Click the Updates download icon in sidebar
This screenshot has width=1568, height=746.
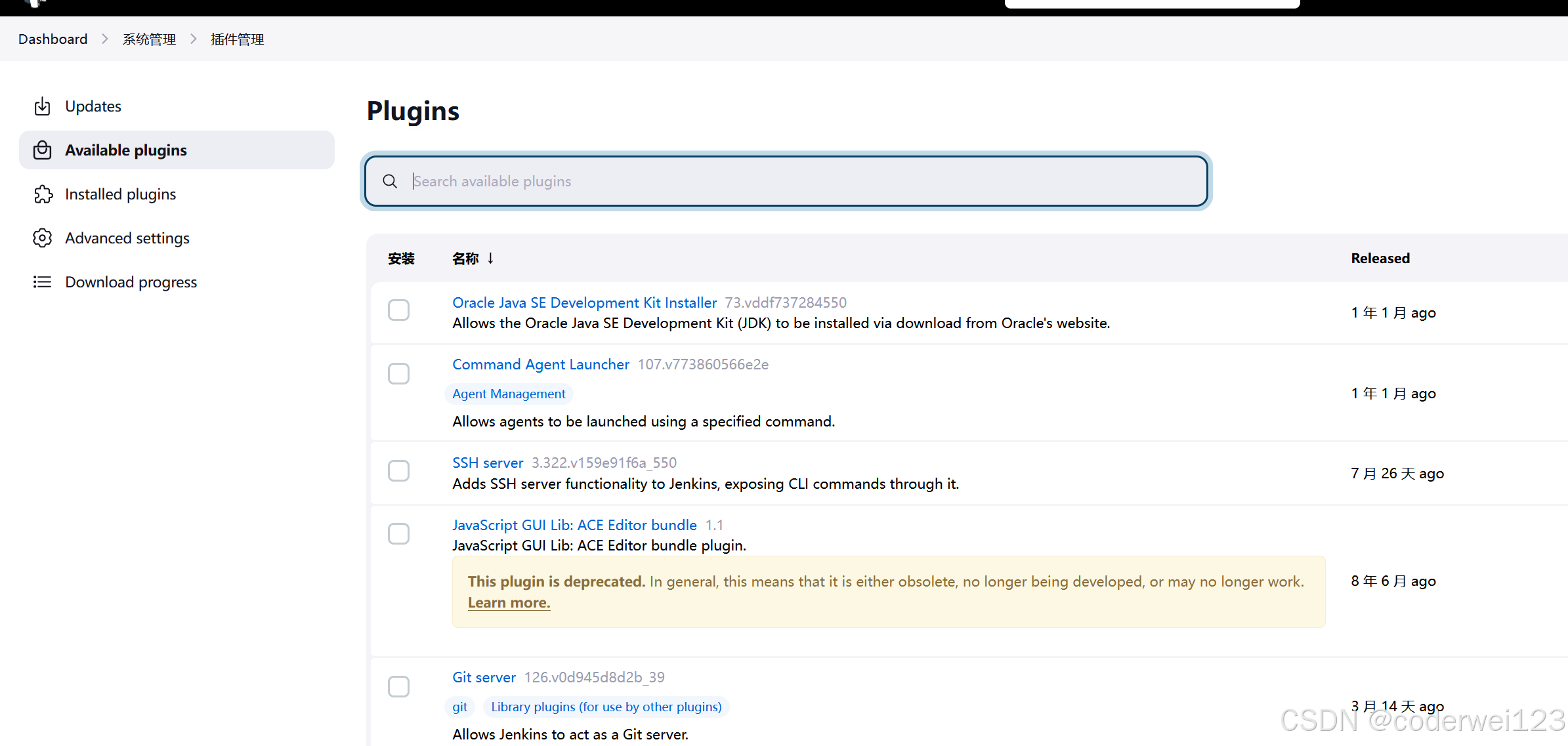(x=43, y=106)
